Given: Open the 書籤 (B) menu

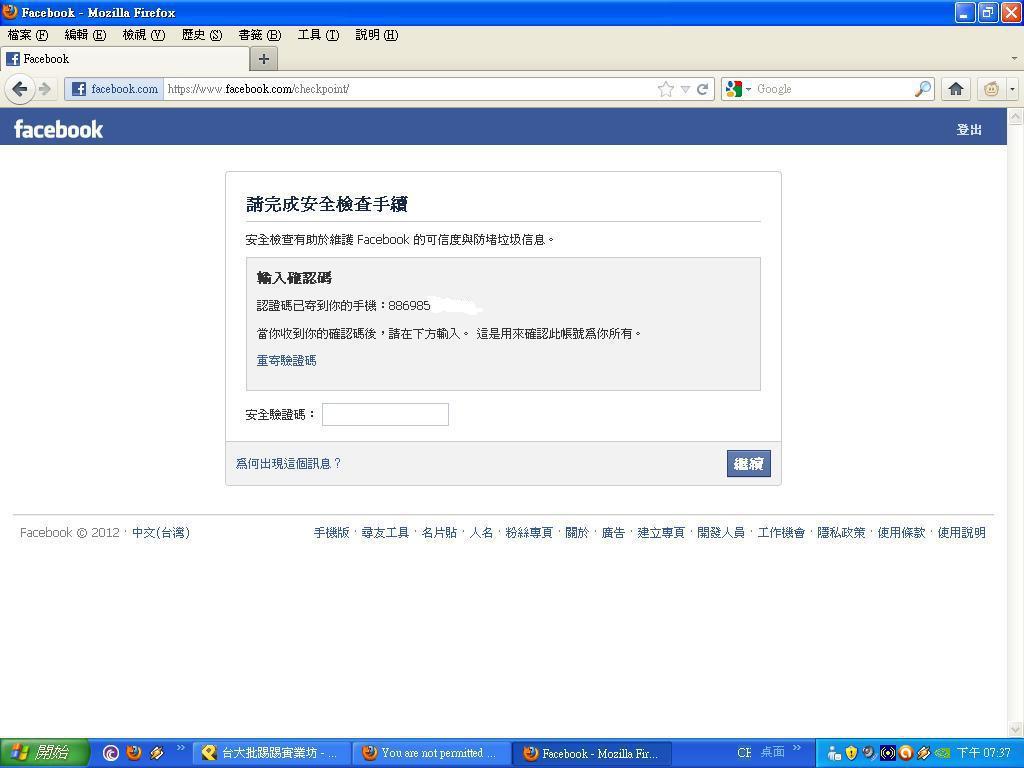Looking at the screenshot, I should pyautogui.click(x=259, y=35).
